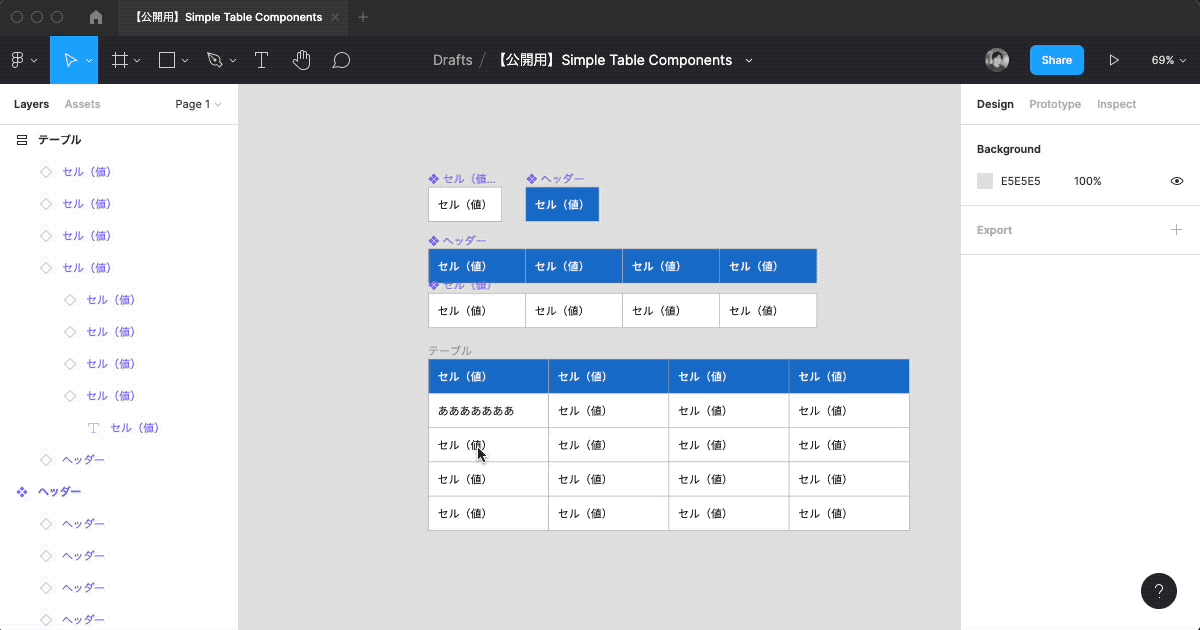Switch to the Assets tab

pos(82,104)
